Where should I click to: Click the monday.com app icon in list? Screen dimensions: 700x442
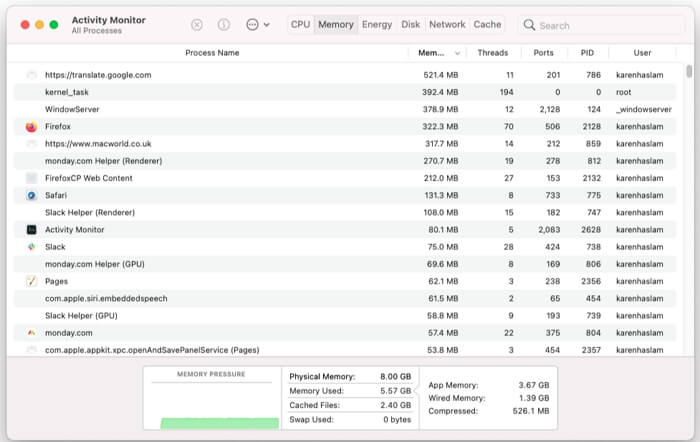pos(31,333)
